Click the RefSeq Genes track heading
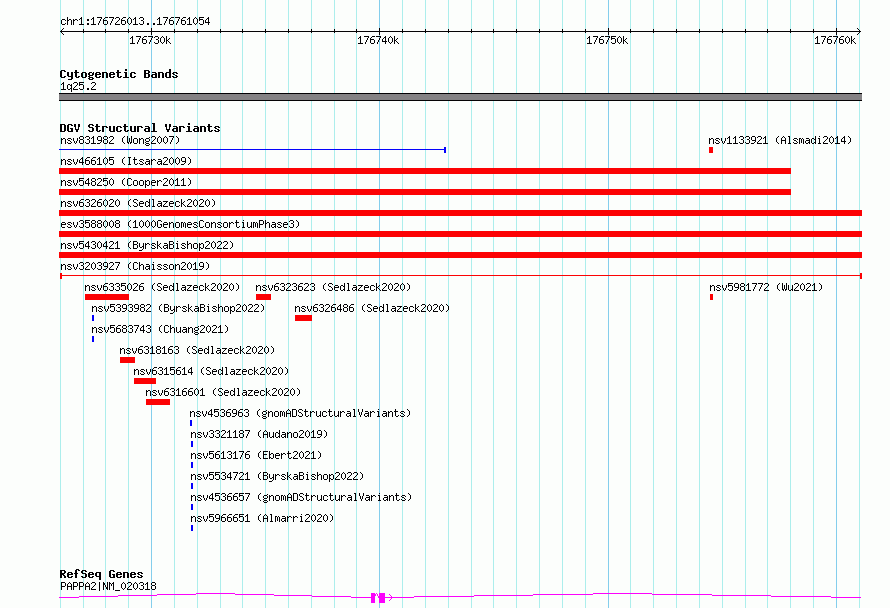Viewport: 890px width, 608px height. click(x=101, y=575)
